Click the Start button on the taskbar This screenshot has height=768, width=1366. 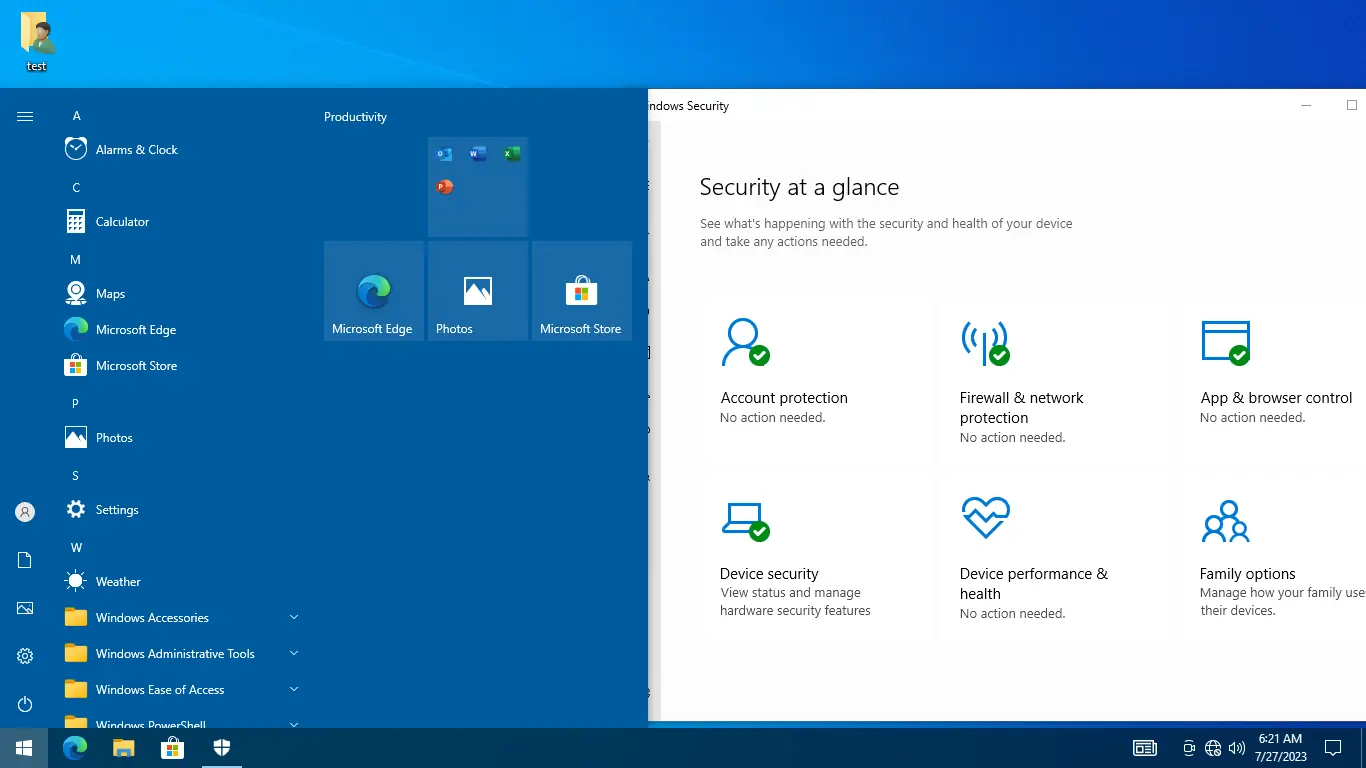(x=24, y=747)
